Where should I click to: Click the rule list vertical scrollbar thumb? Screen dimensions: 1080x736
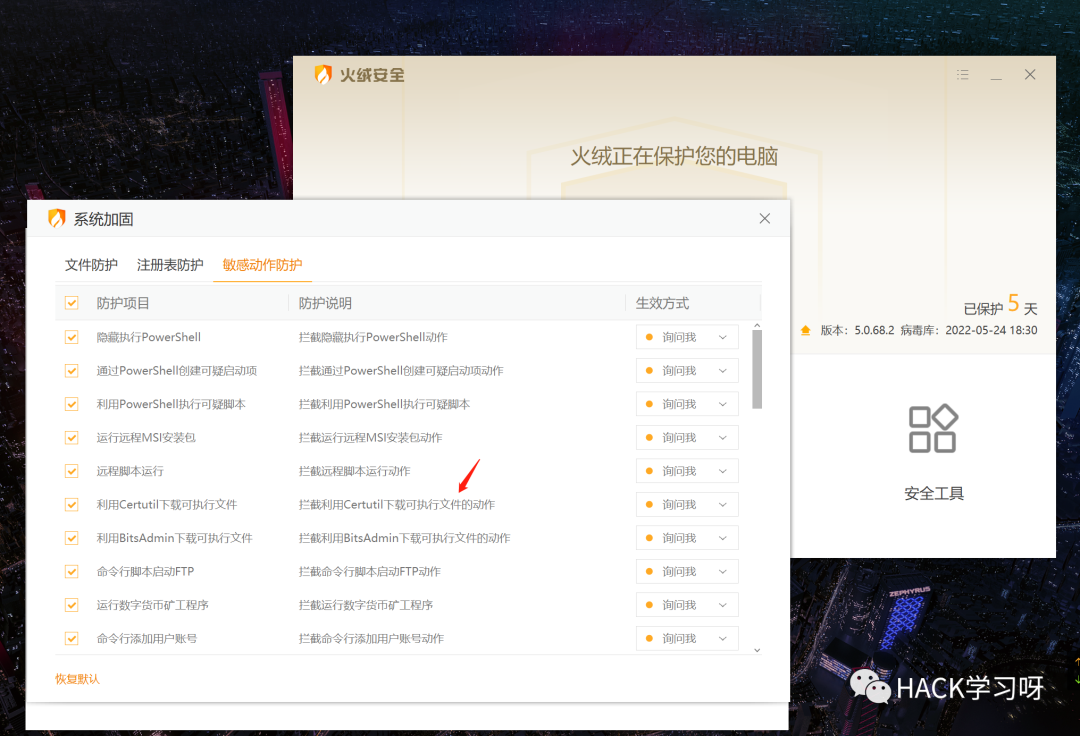coord(757,368)
